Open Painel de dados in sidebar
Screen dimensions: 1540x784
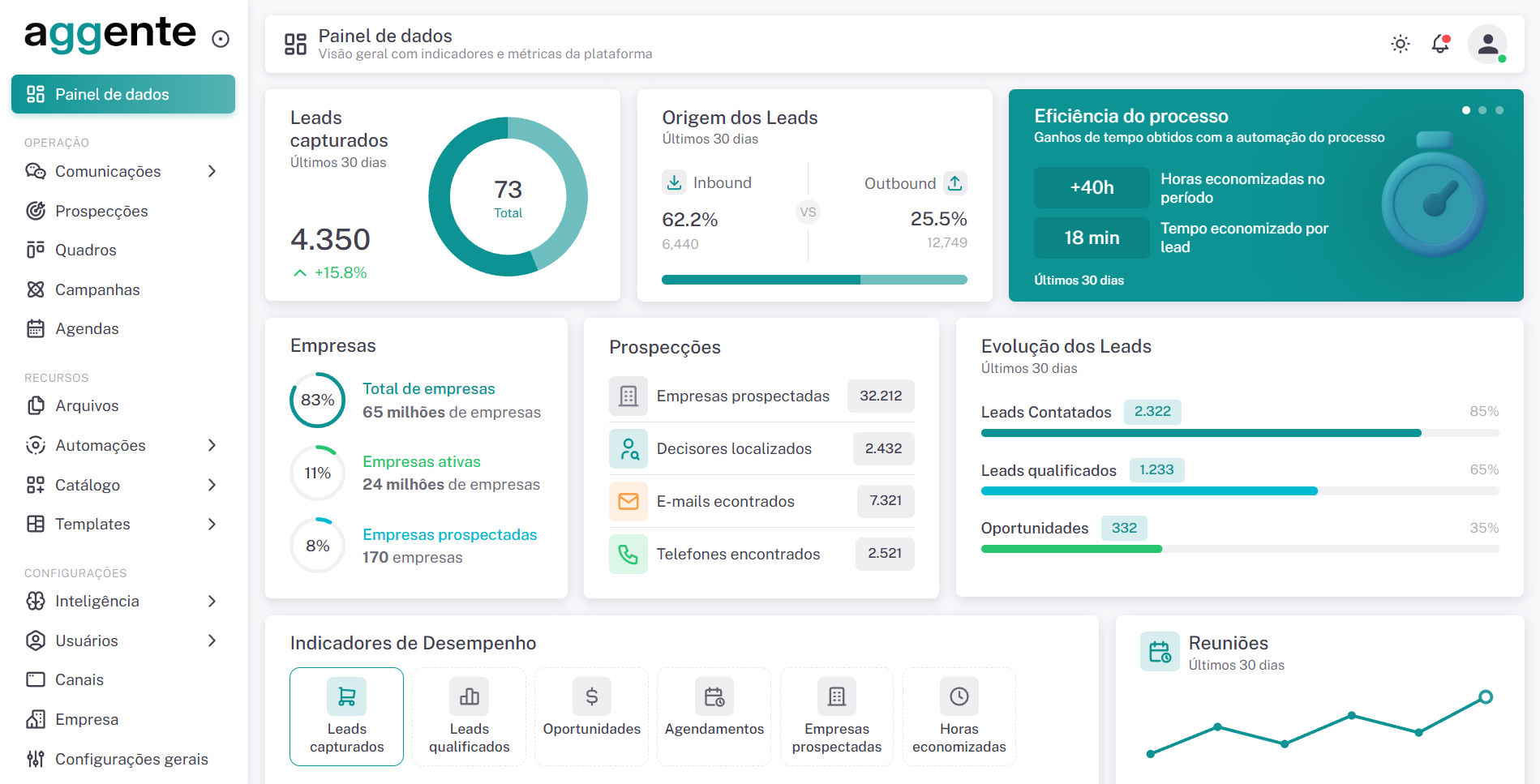pos(122,94)
